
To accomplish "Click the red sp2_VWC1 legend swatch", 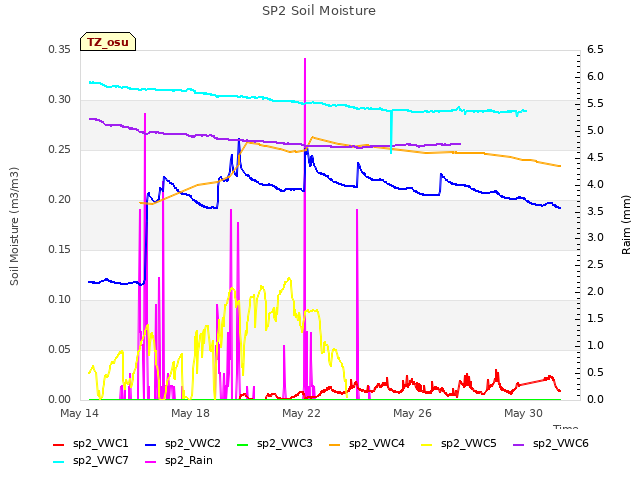I will click(x=58, y=445).
